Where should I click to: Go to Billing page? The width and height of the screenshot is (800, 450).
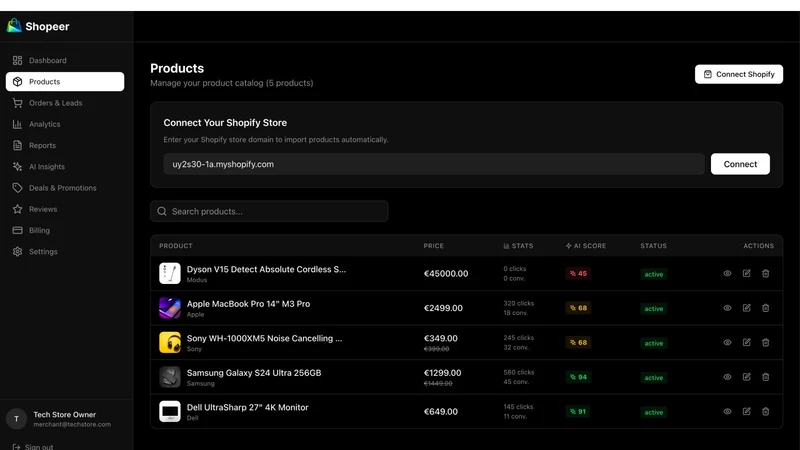pos(65,231)
